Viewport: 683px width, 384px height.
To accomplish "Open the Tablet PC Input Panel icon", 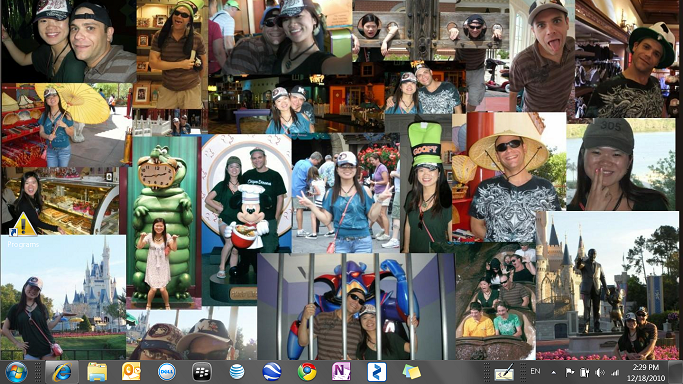I will 504,373.
